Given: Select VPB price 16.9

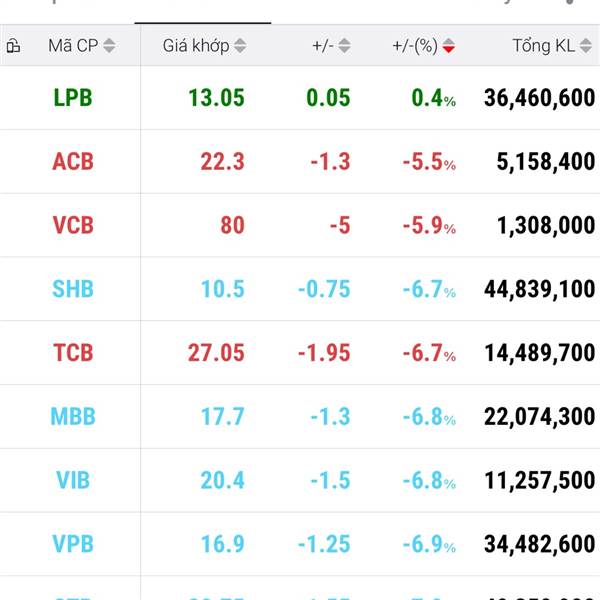Looking at the screenshot, I should [222, 544].
